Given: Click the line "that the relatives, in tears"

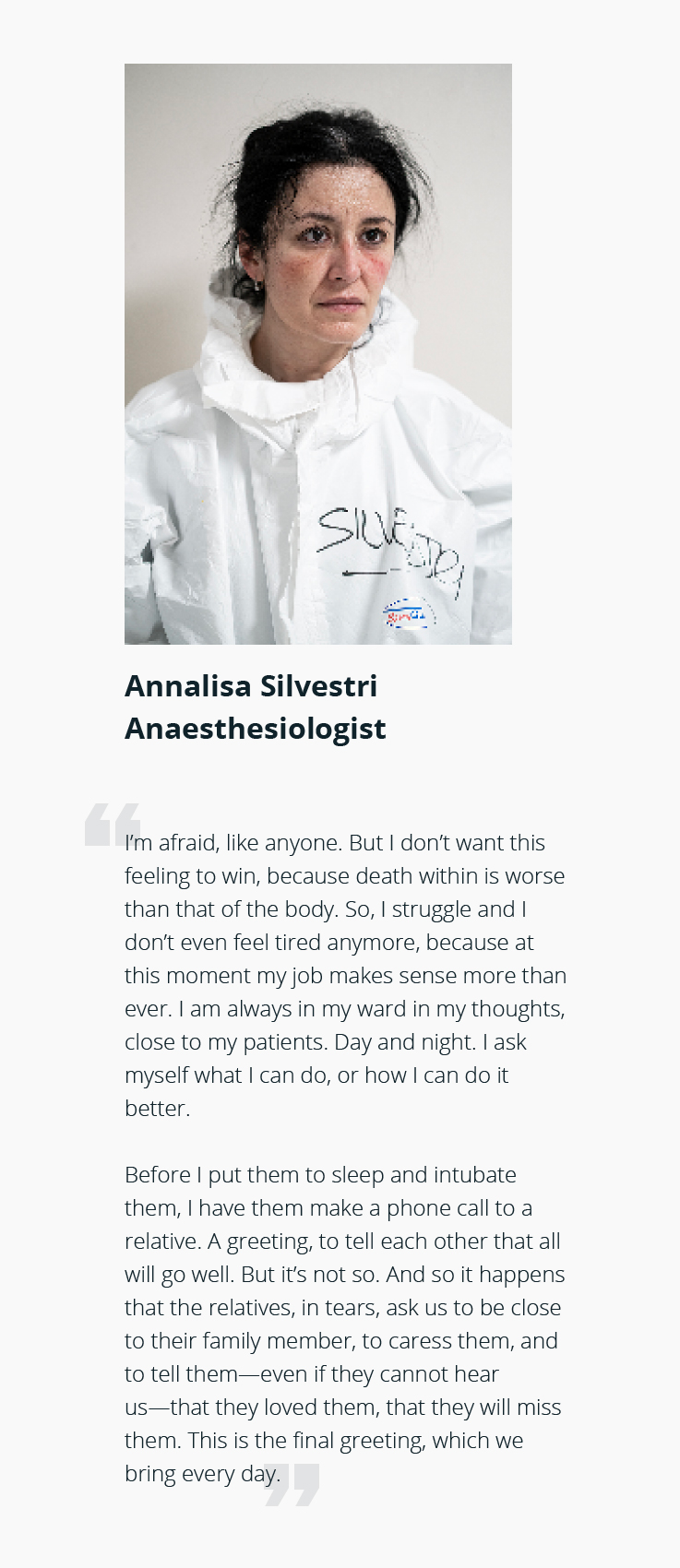Looking at the screenshot, I should click(343, 1308).
